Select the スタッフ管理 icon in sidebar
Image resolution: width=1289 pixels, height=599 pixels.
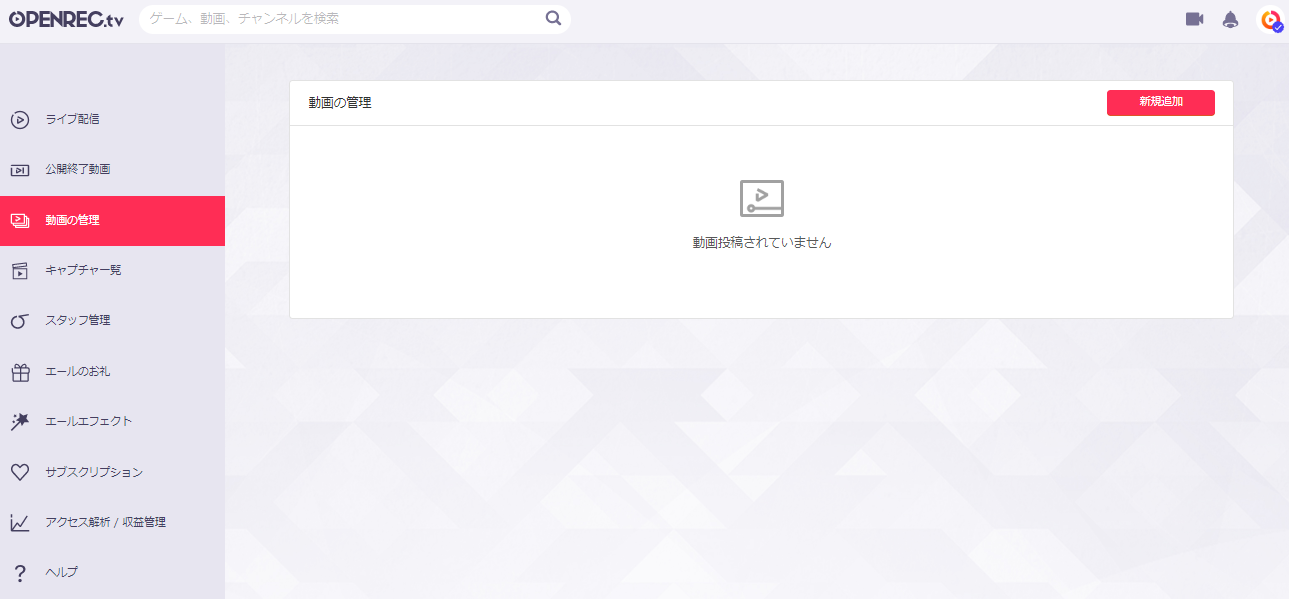(x=20, y=320)
